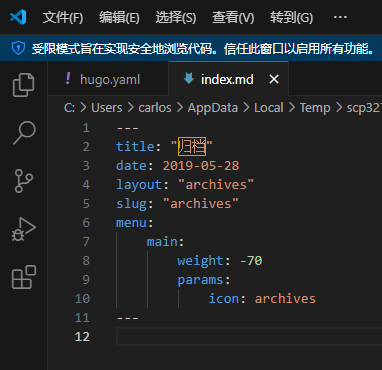
Task: Click the VS Code logo icon
Action: point(18,17)
